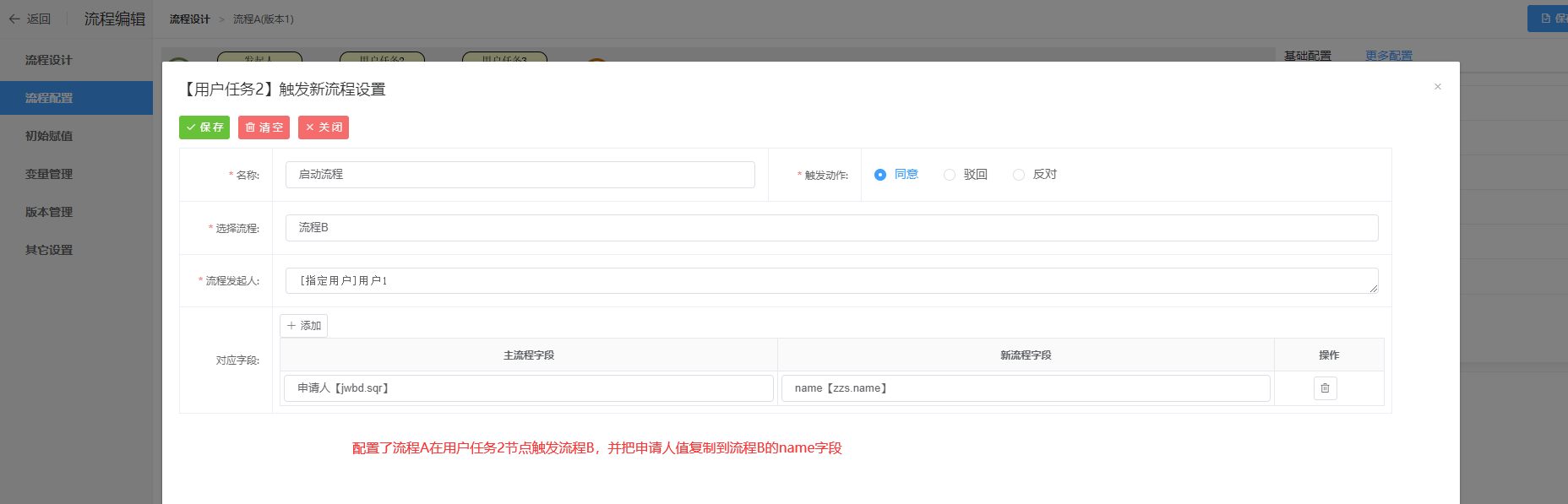Open 变量管理 in the left sidebar

(49, 174)
